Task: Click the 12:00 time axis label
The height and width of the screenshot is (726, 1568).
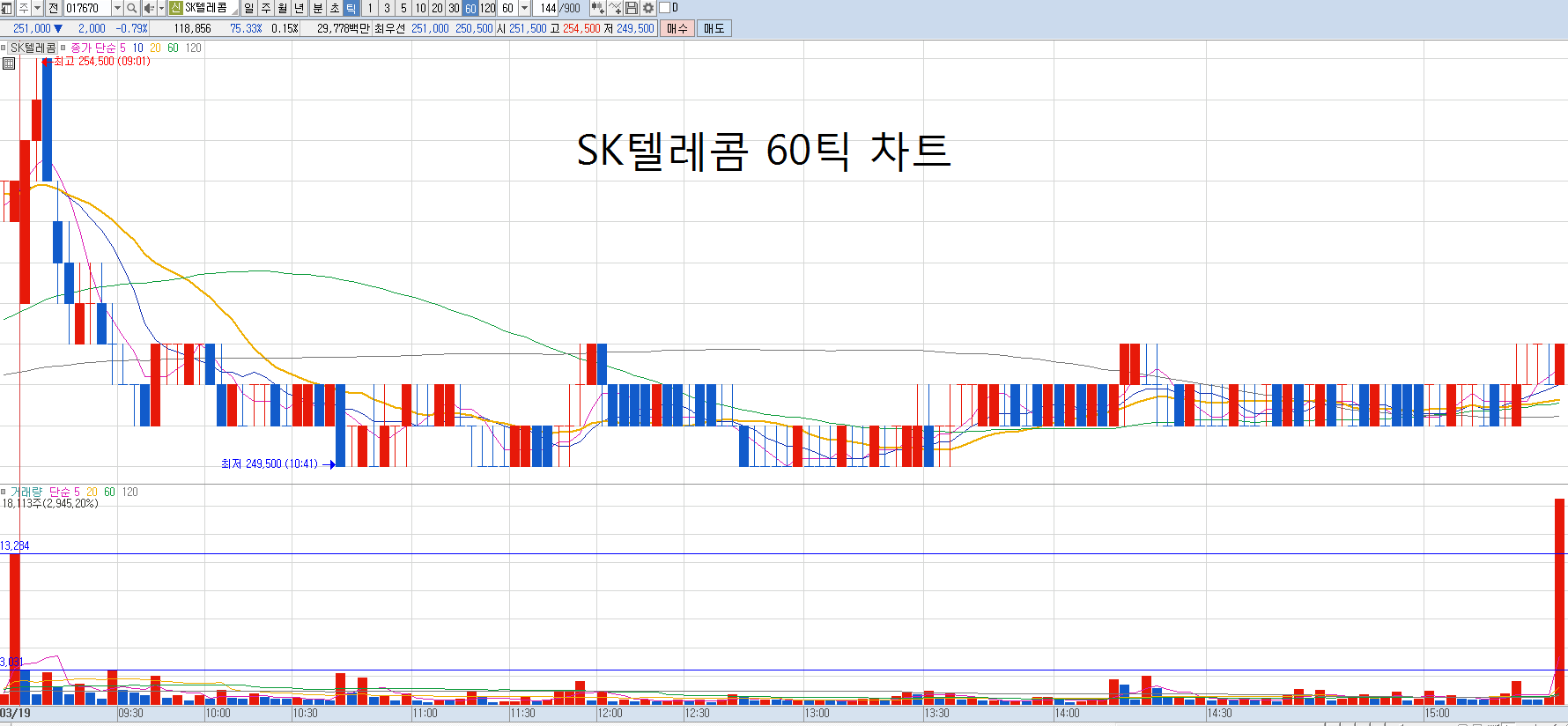Action: [x=610, y=713]
